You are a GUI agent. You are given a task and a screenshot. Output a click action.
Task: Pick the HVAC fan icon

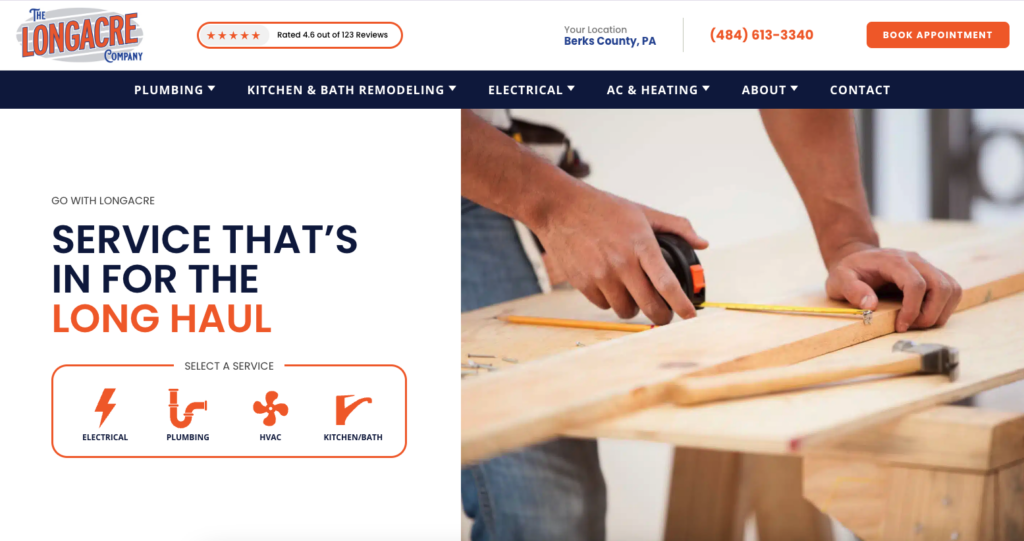pyautogui.click(x=270, y=408)
